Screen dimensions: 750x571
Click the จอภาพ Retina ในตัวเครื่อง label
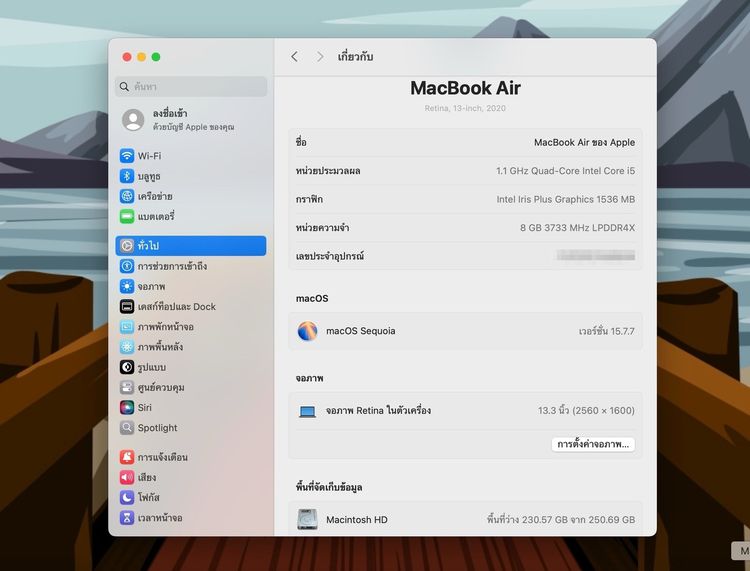click(378, 410)
